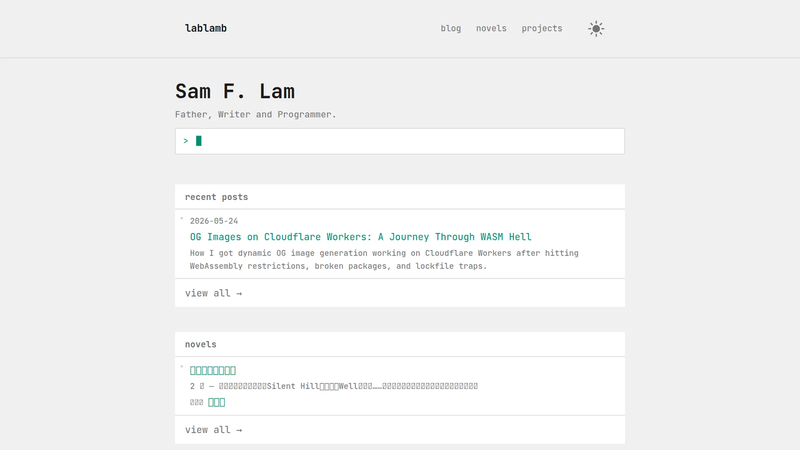Open the projects nav item

point(541,29)
